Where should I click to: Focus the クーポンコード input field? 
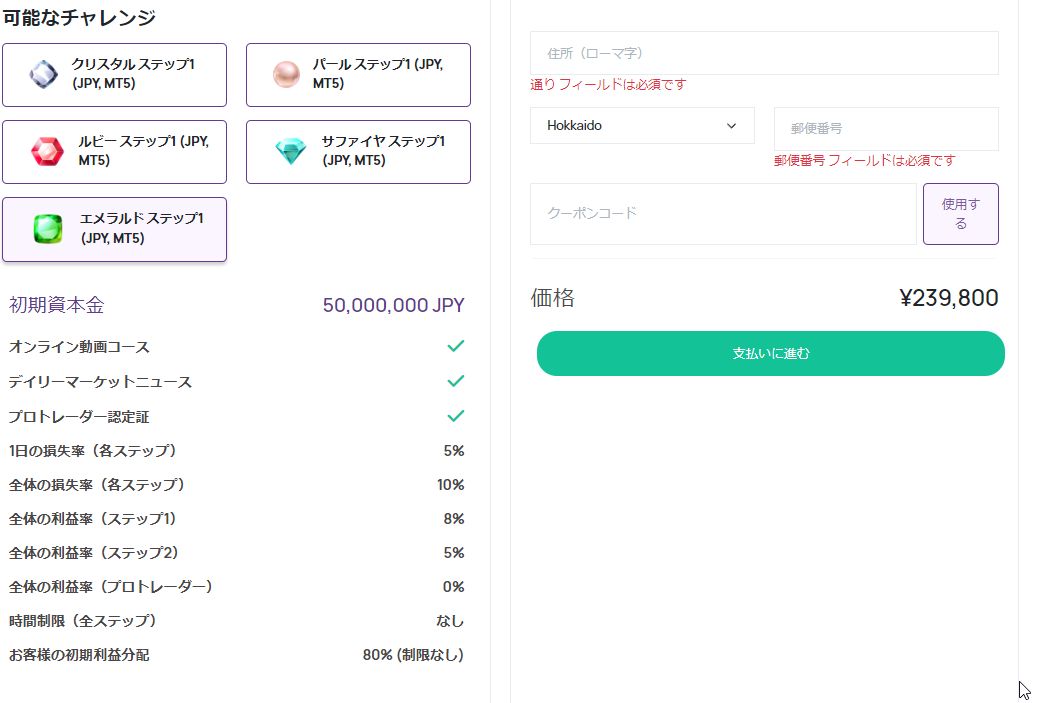[x=723, y=214]
